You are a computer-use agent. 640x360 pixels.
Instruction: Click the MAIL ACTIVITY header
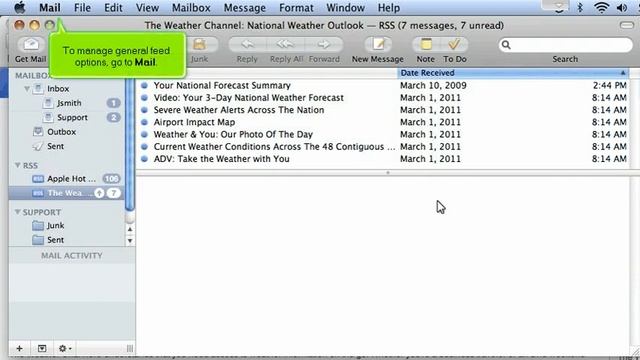click(x=72, y=256)
